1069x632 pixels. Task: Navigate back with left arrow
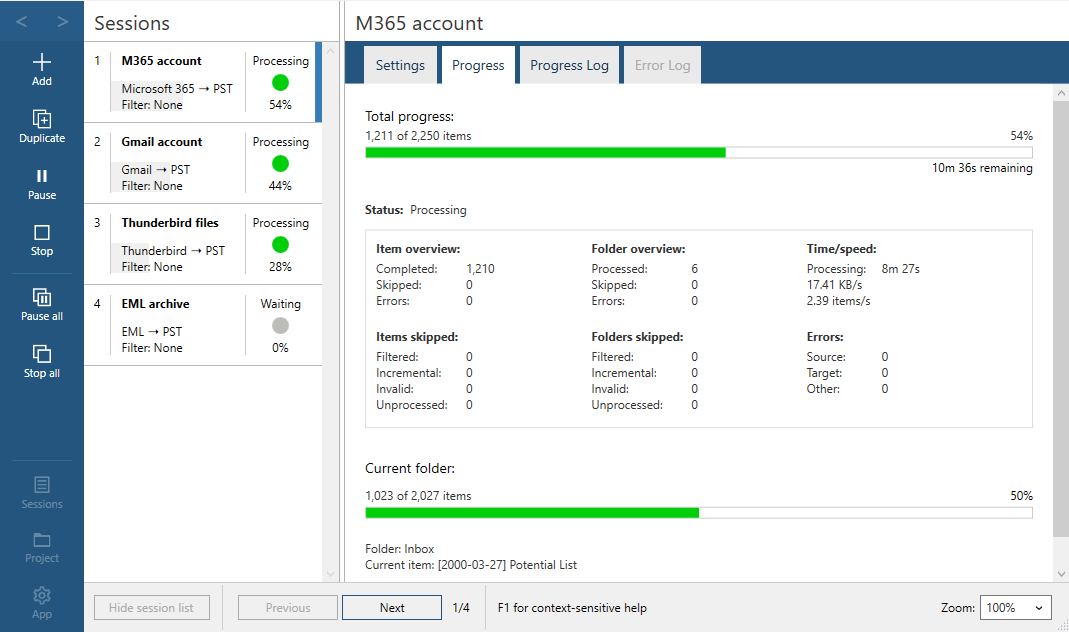coord(22,21)
